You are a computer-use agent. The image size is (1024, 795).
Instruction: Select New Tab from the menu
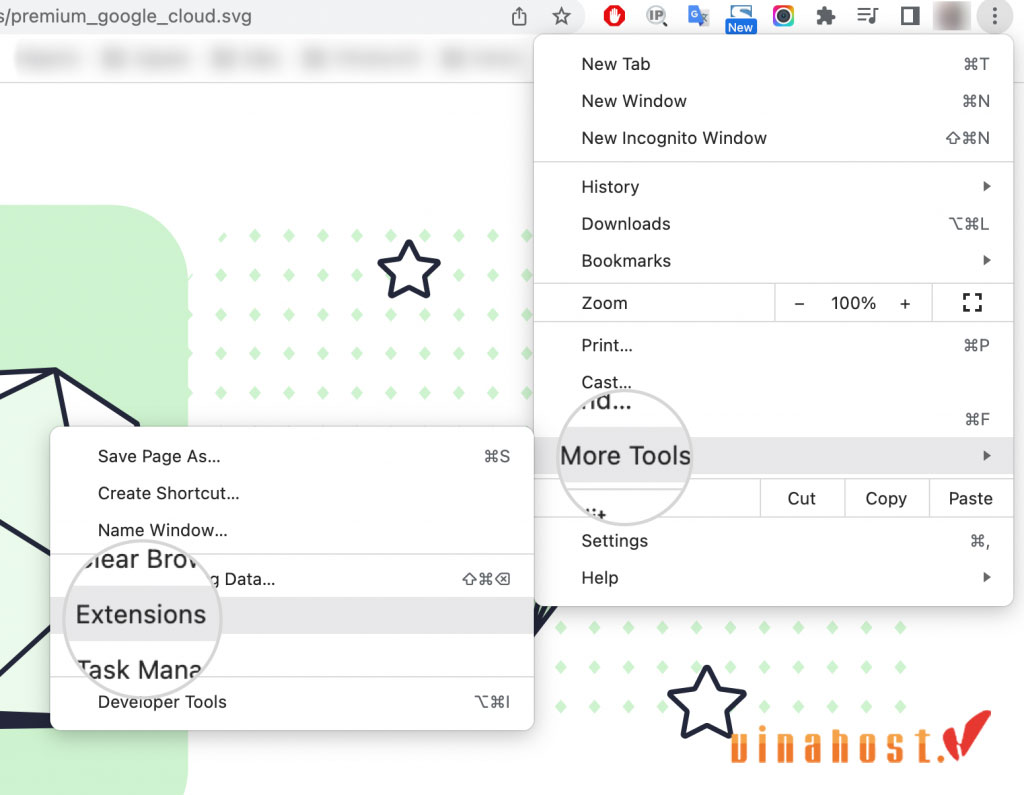773,64
